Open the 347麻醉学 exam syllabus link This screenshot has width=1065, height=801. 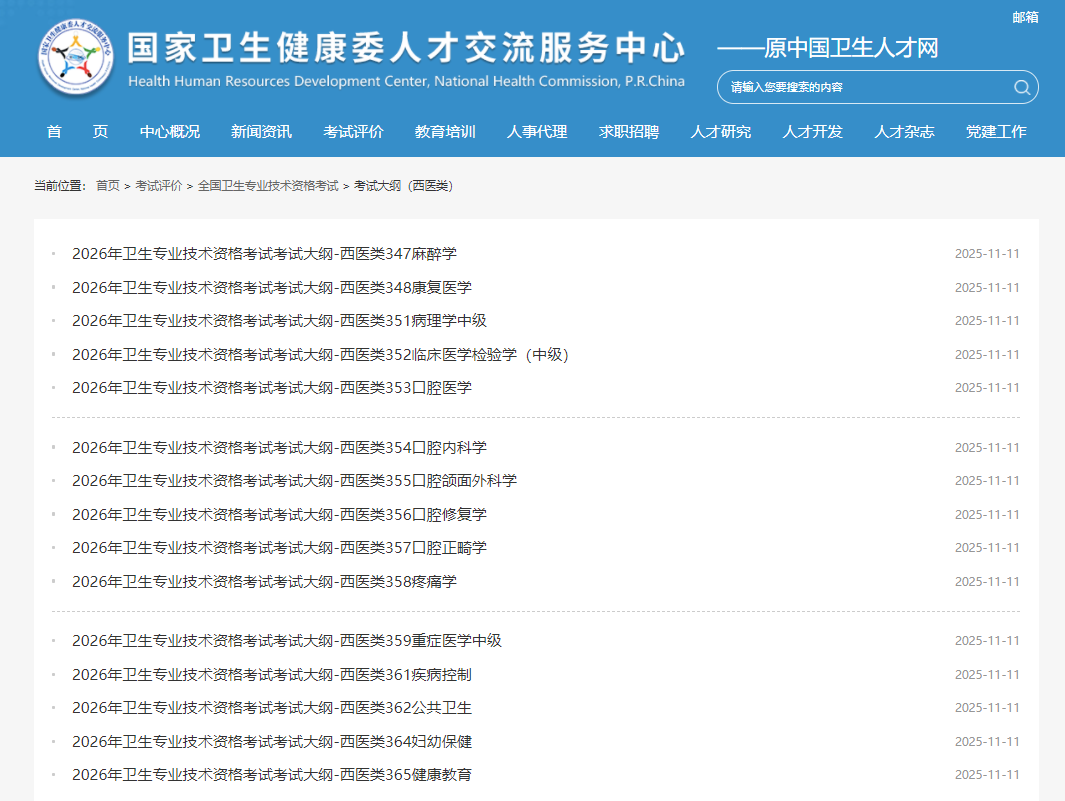click(264, 254)
